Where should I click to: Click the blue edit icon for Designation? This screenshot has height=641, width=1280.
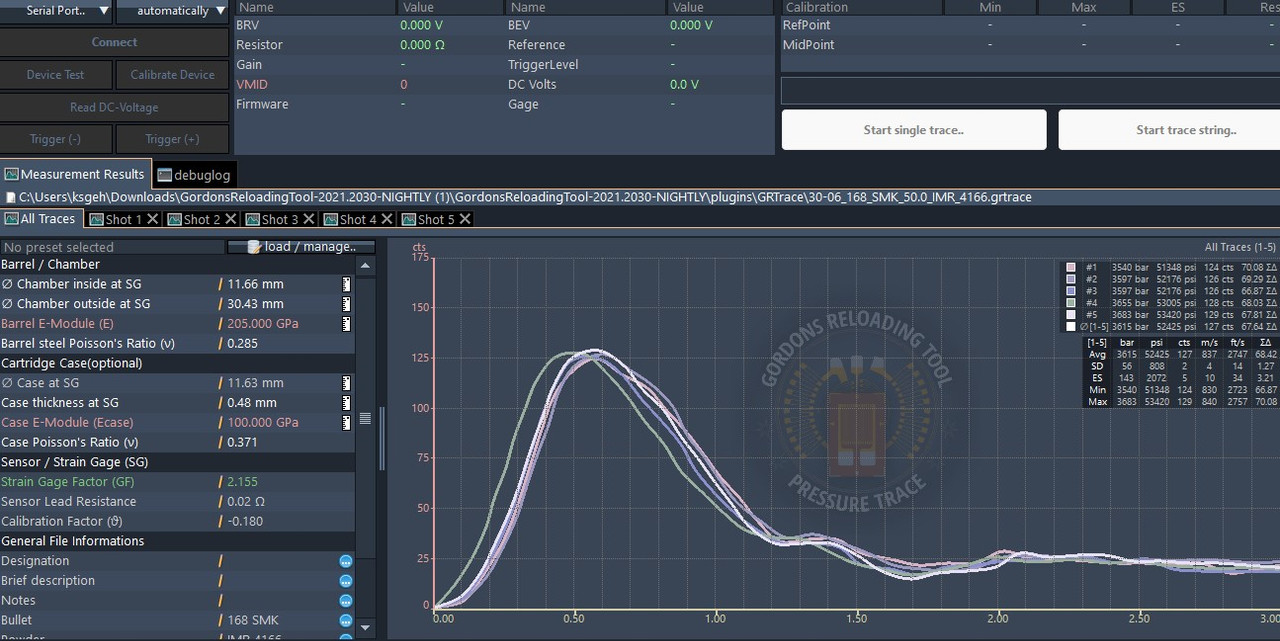[x=346, y=562]
